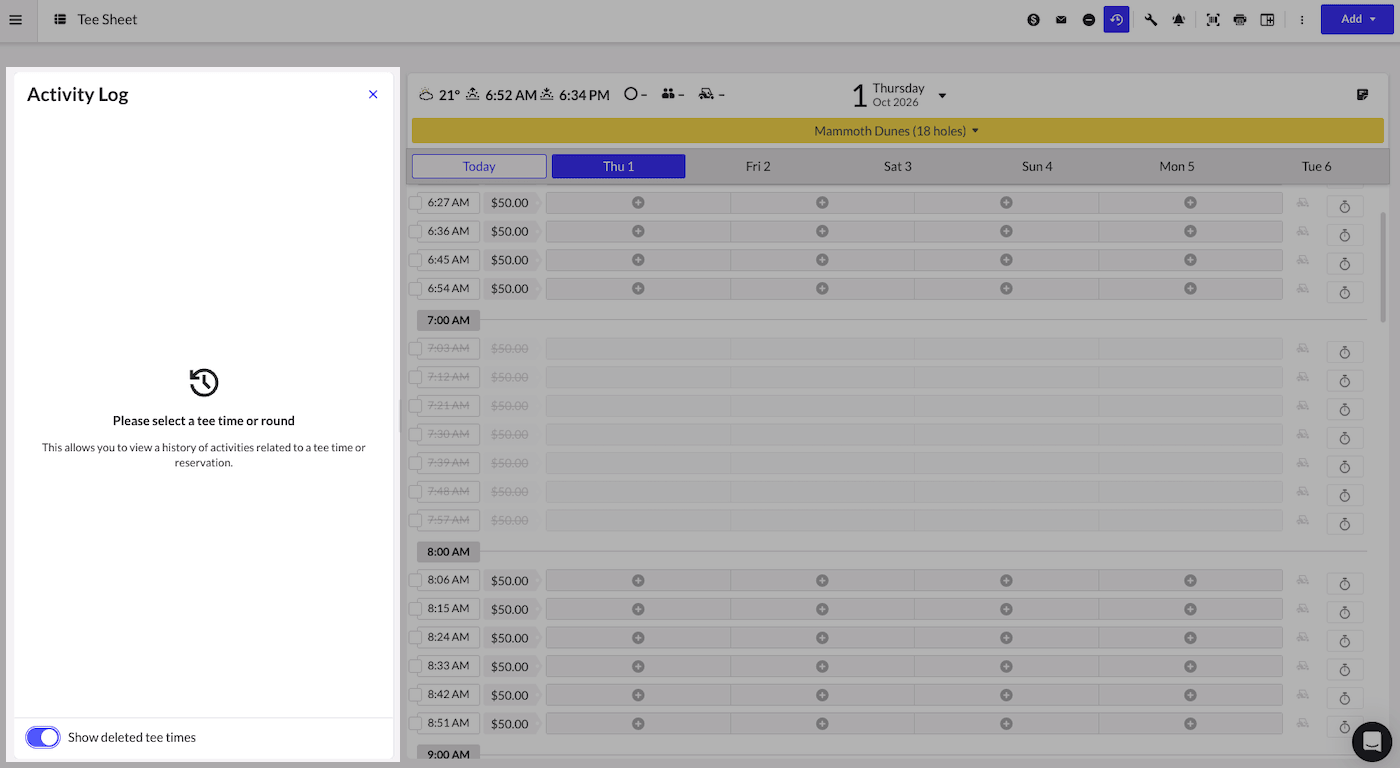The width and height of the screenshot is (1400, 768).
Task: Click the Today button
Action: point(479,166)
